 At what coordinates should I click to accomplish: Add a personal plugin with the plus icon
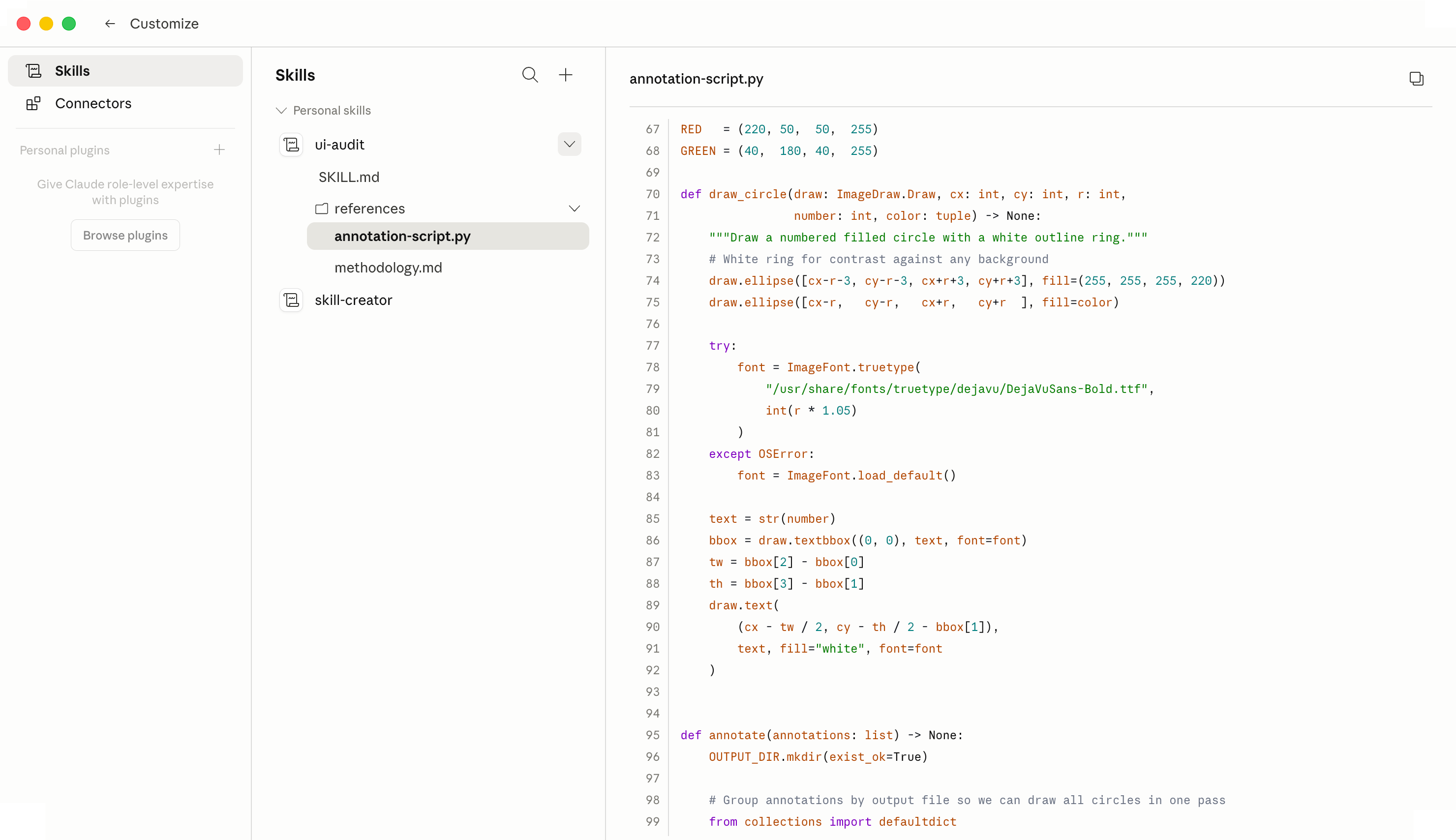click(x=219, y=150)
